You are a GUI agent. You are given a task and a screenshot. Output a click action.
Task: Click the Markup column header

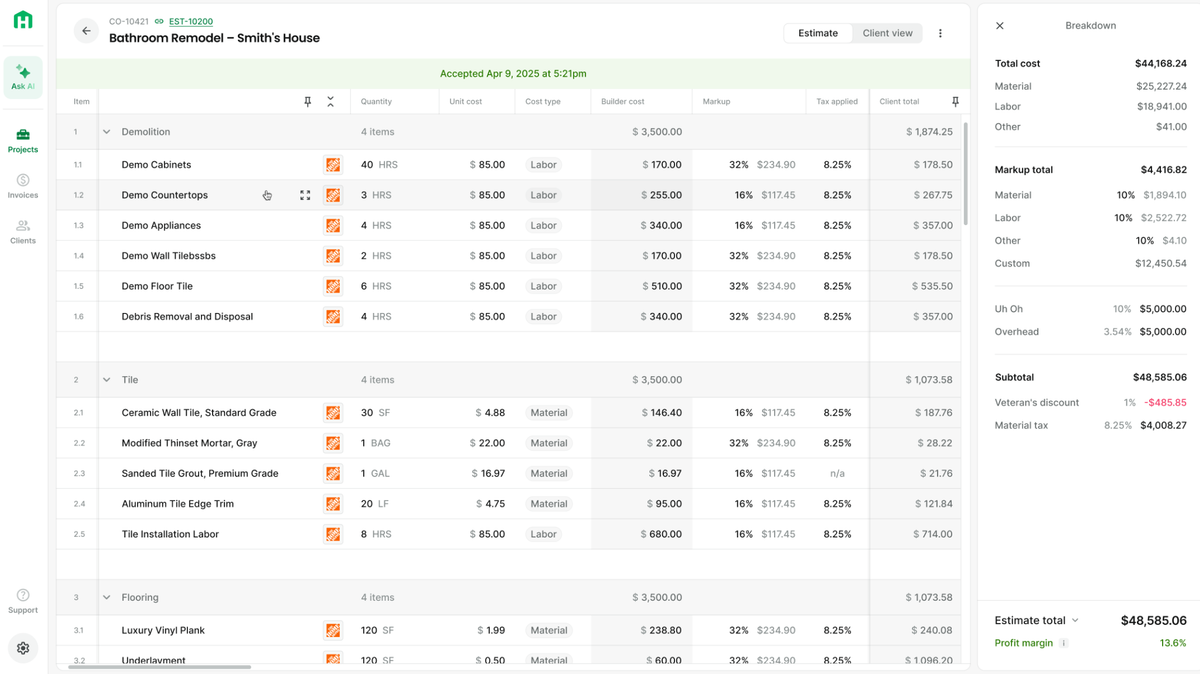pyautogui.click(x=717, y=102)
